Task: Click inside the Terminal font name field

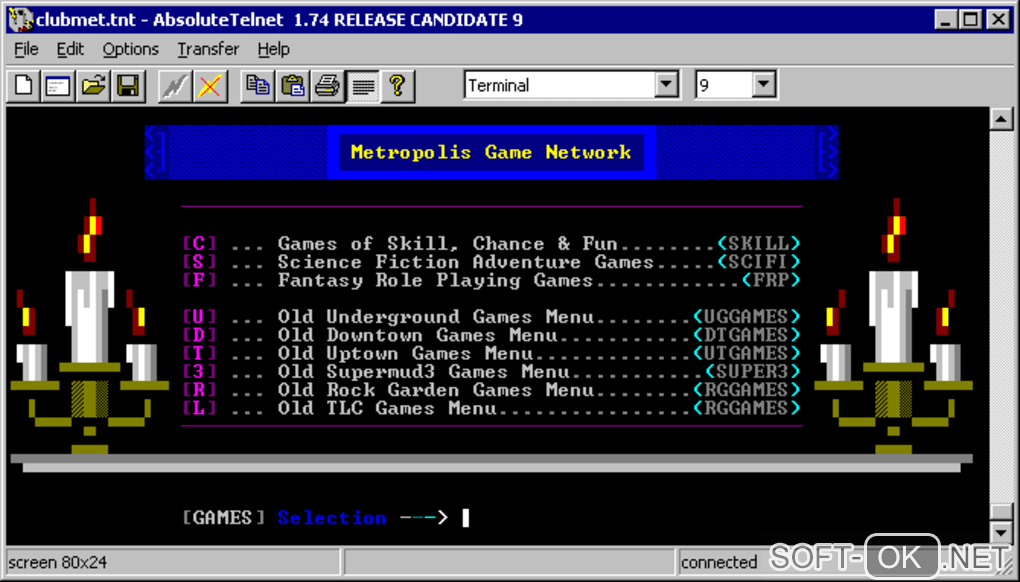Action: (x=560, y=85)
